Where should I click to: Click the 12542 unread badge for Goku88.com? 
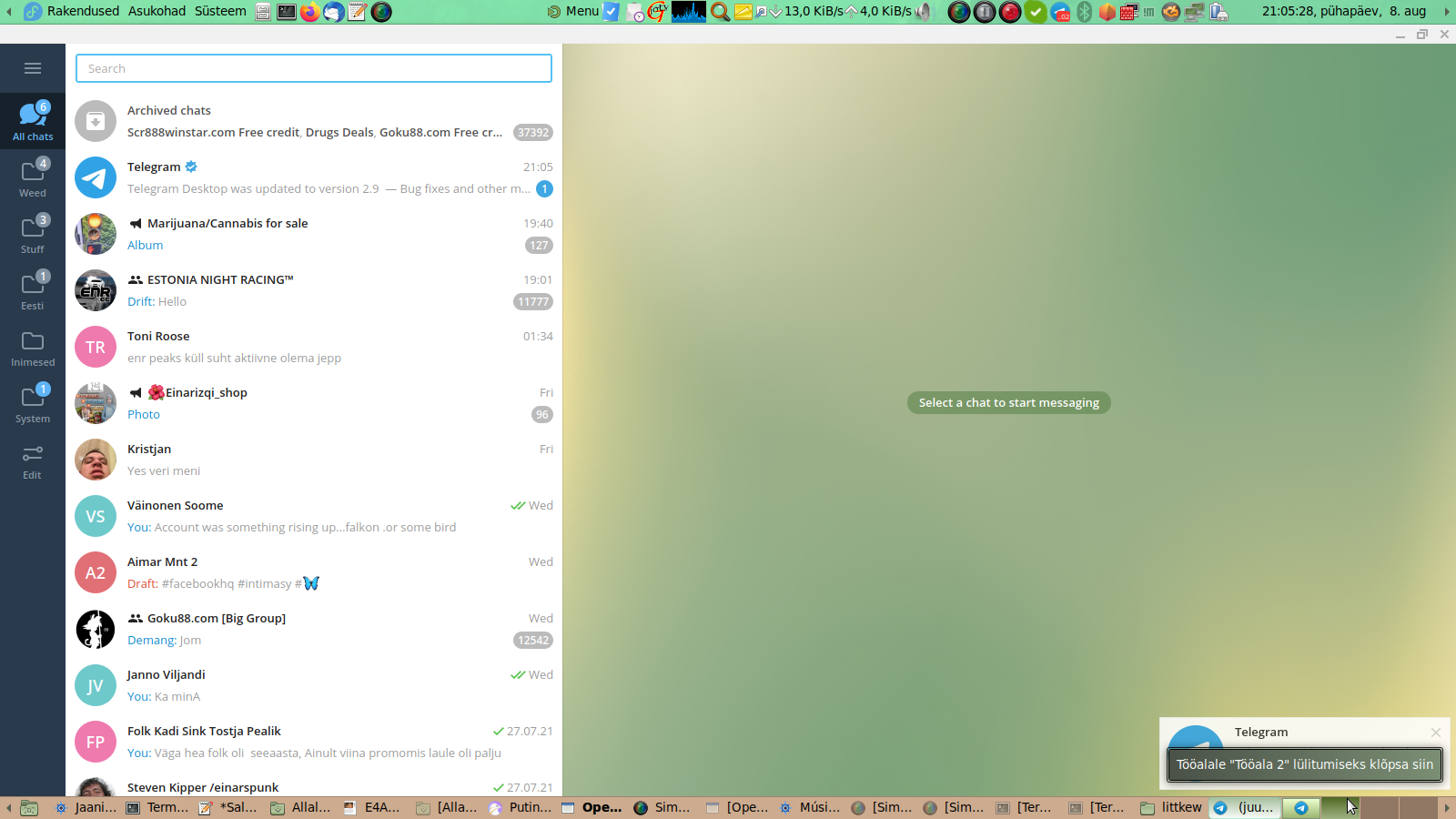[x=533, y=641]
